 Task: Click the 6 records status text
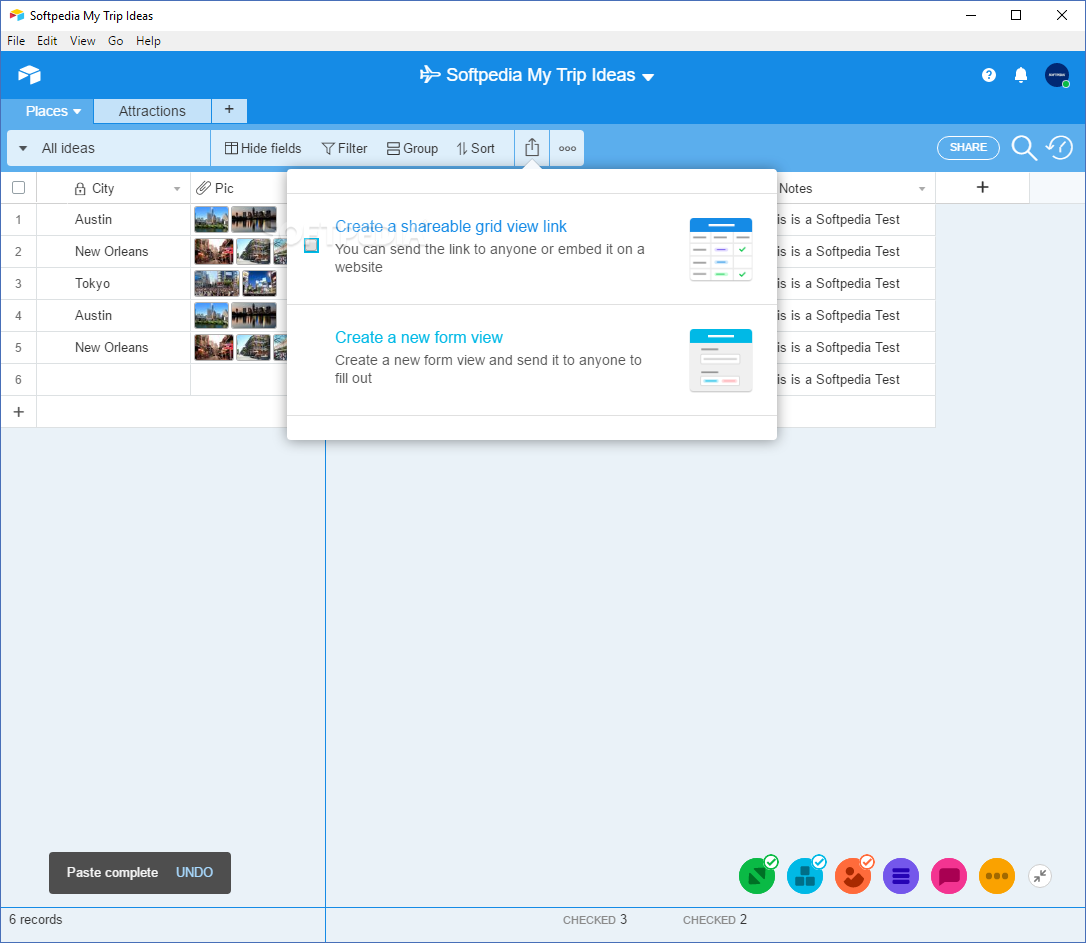(x=35, y=919)
